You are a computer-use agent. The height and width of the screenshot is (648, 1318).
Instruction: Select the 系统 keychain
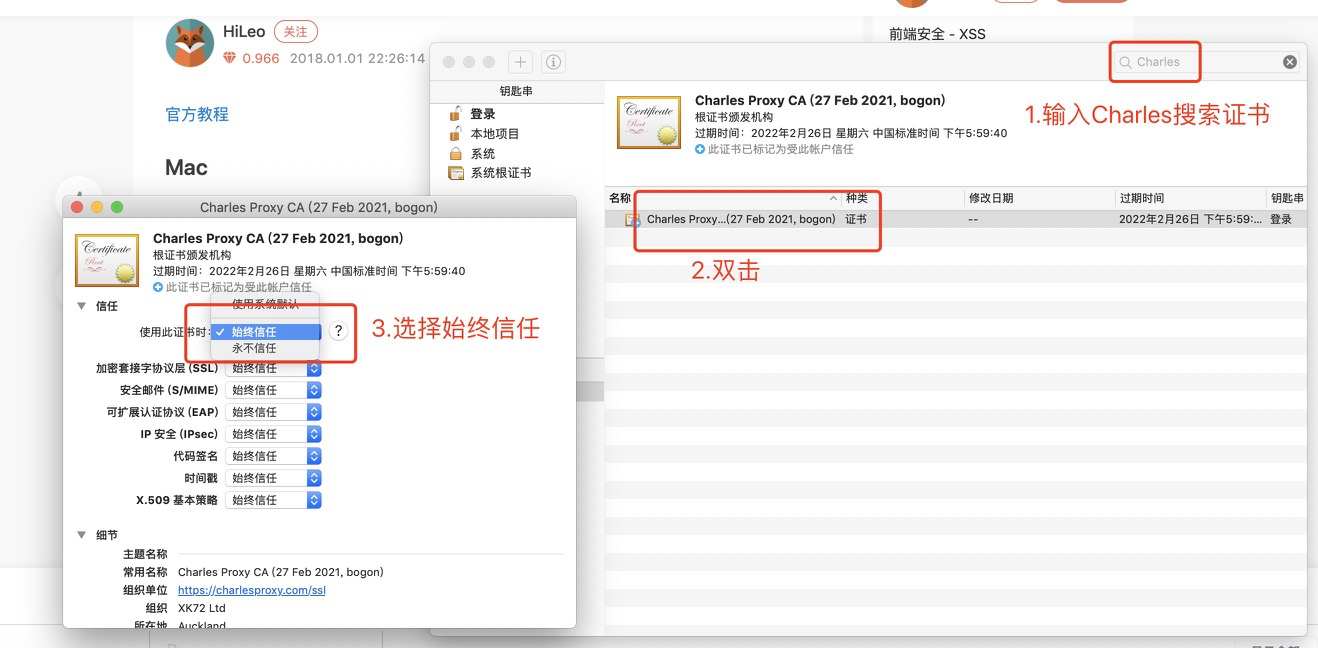pos(482,154)
